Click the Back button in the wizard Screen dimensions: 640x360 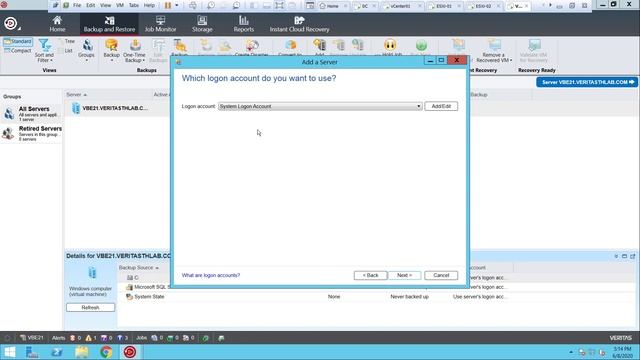(x=370, y=275)
